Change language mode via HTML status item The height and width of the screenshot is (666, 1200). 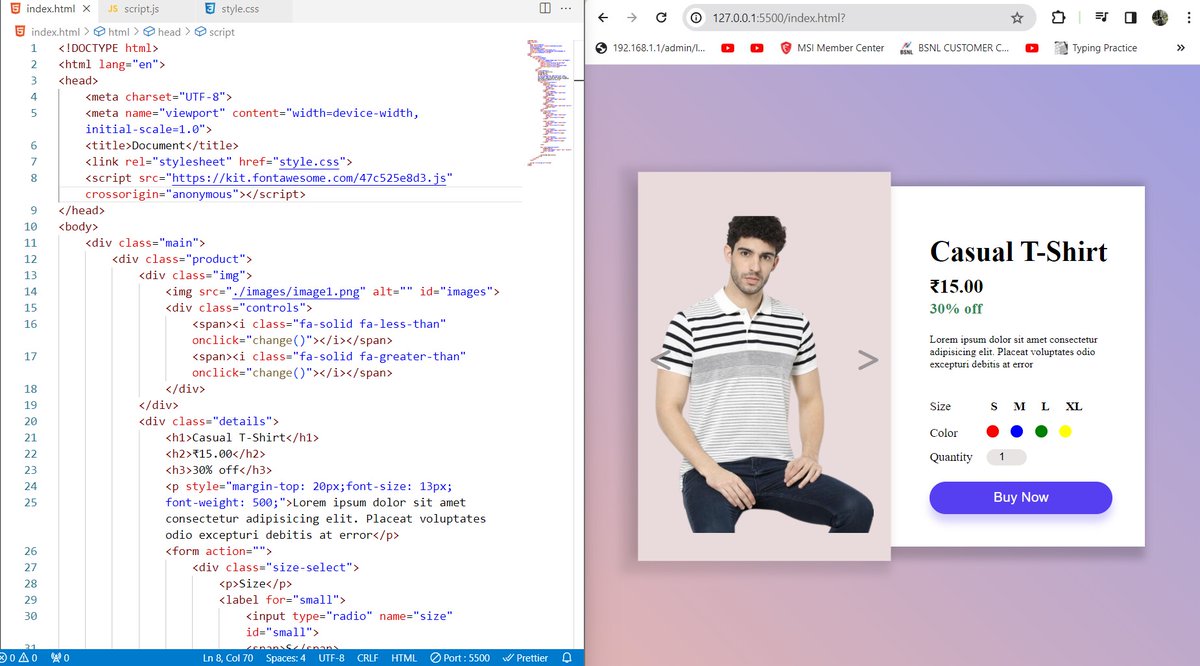click(x=404, y=658)
